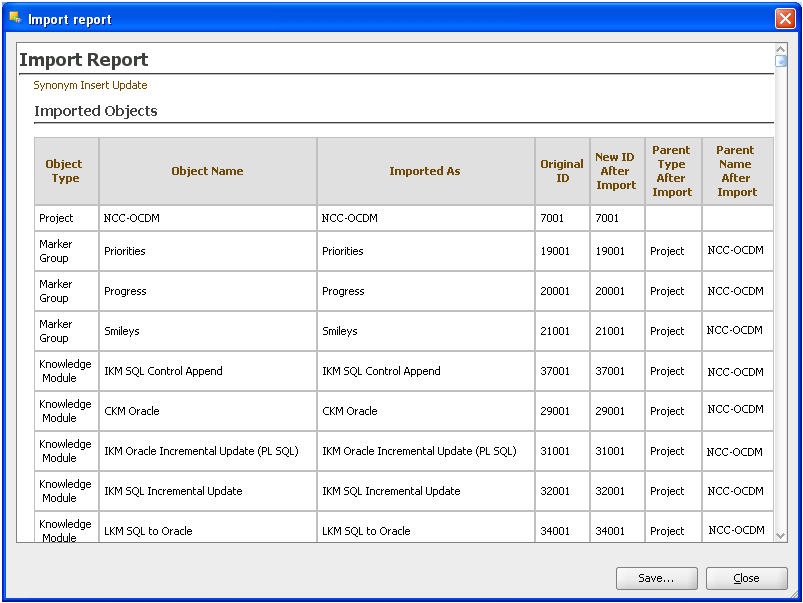Click NCC-OCDM in Object Name column
Viewport: 803px width, 603px height.
coord(132,218)
